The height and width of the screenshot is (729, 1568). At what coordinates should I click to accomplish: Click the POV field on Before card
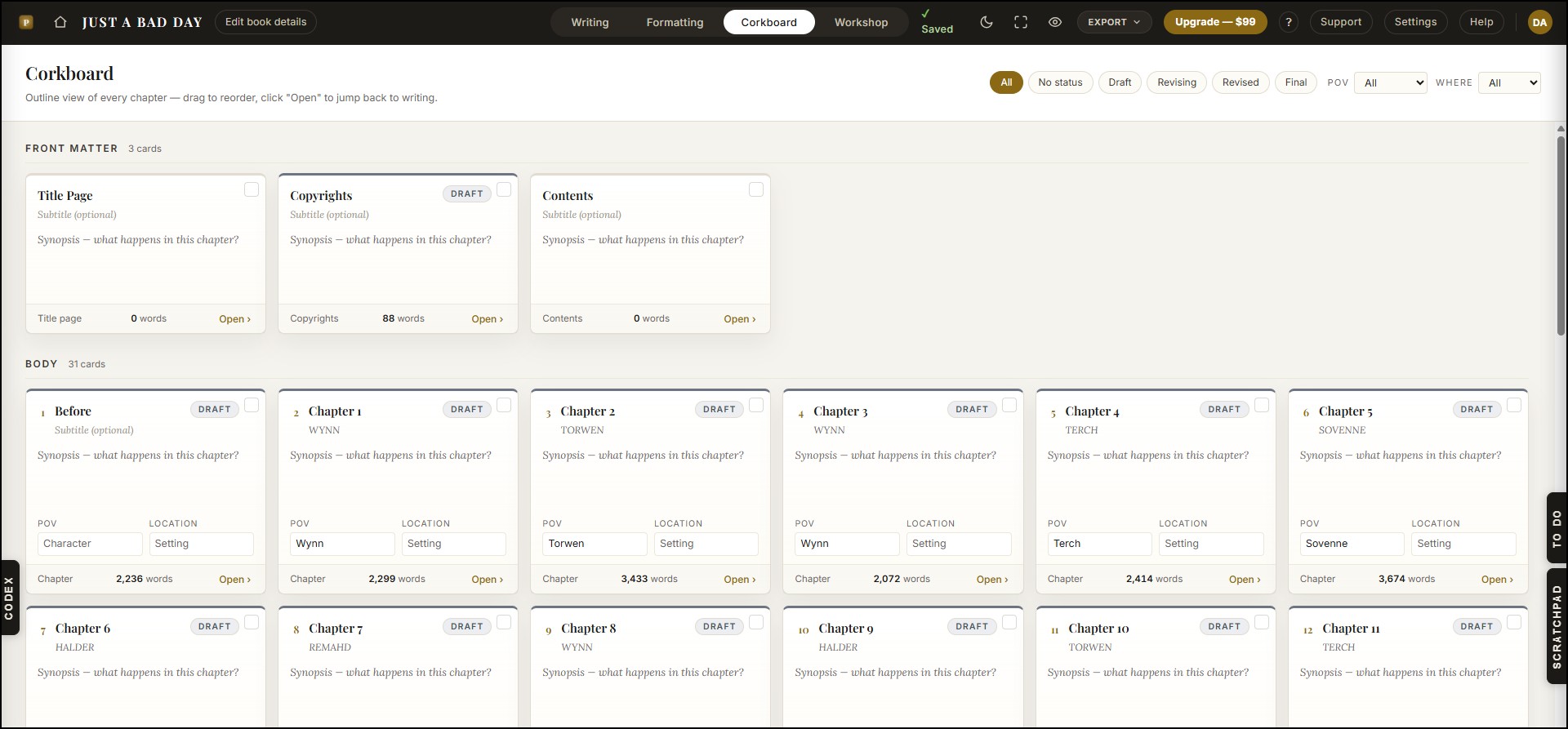click(x=90, y=544)
